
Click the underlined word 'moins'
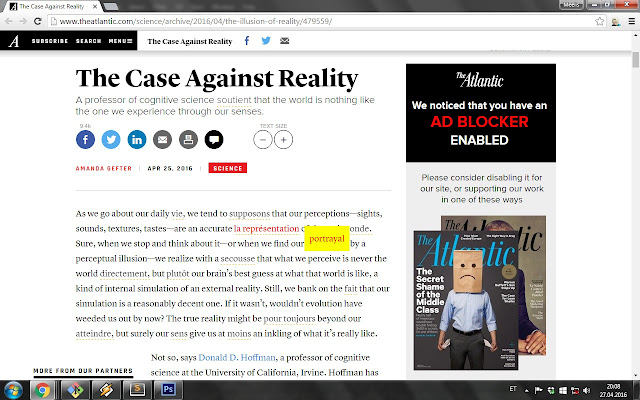pyautogui.click(x=239, y=333)
